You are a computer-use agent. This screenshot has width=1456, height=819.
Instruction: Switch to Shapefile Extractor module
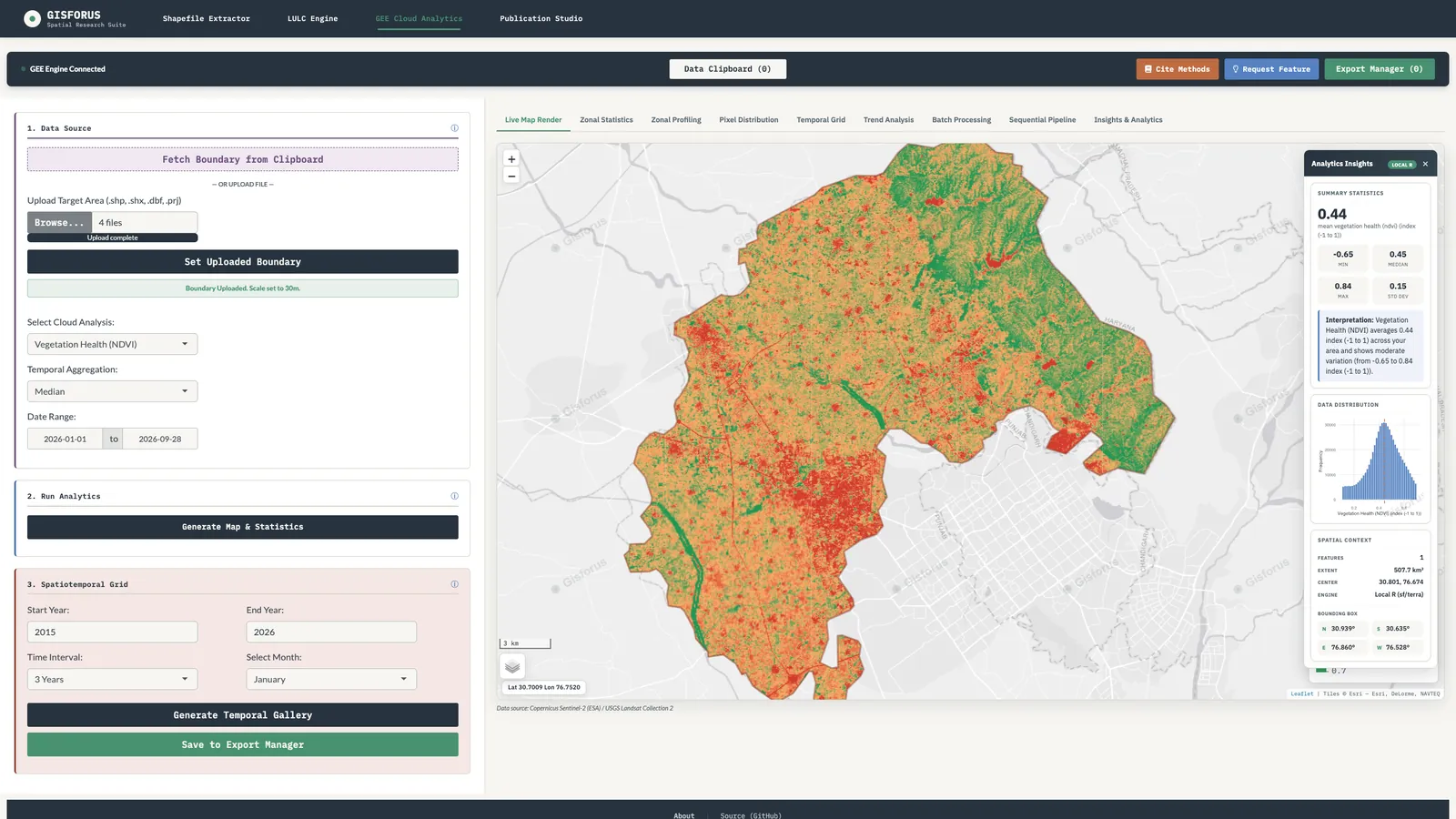tap(207, 18)
